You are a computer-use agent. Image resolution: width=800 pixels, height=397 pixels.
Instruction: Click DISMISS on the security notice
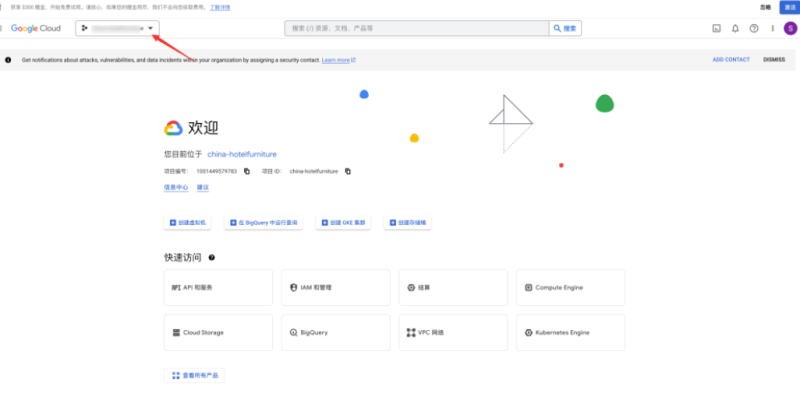coord(774,60)
